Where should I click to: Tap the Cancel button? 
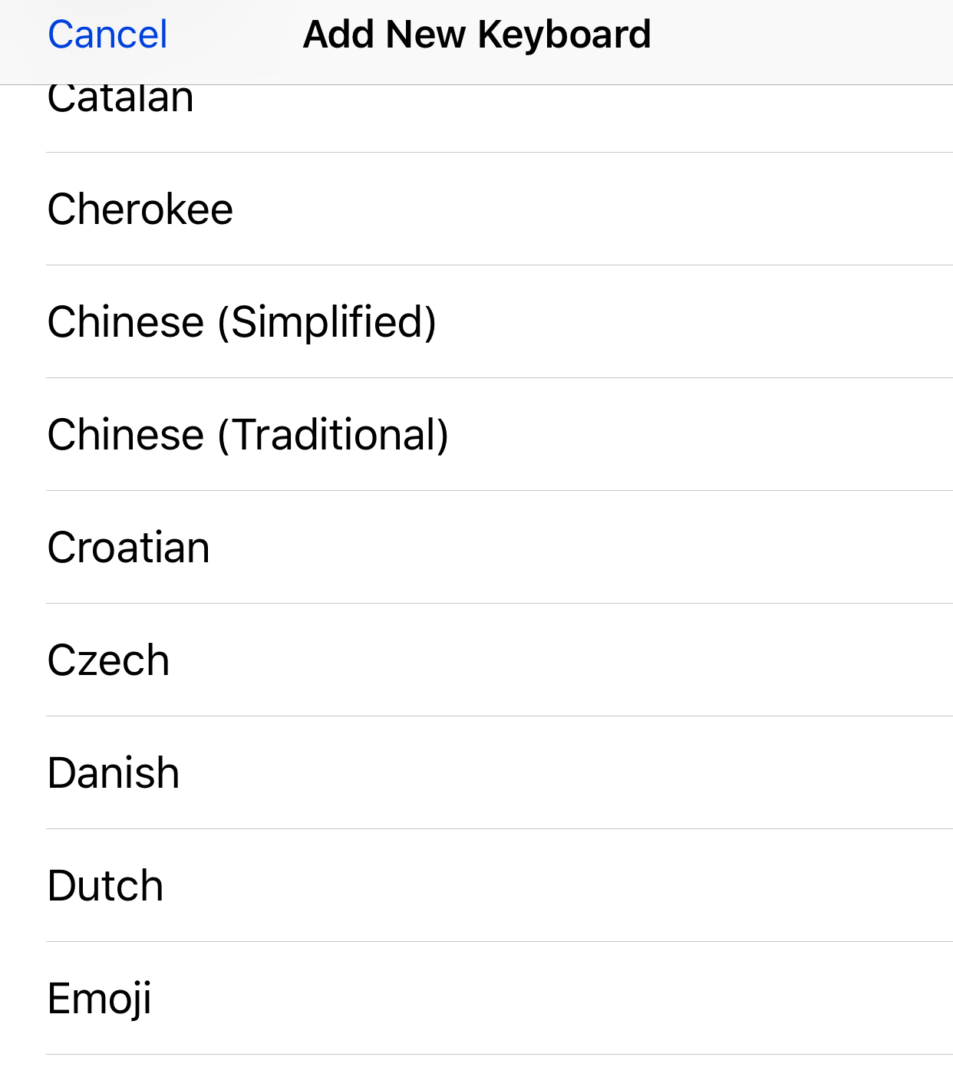pyautogui.click(x=107, y=35)
